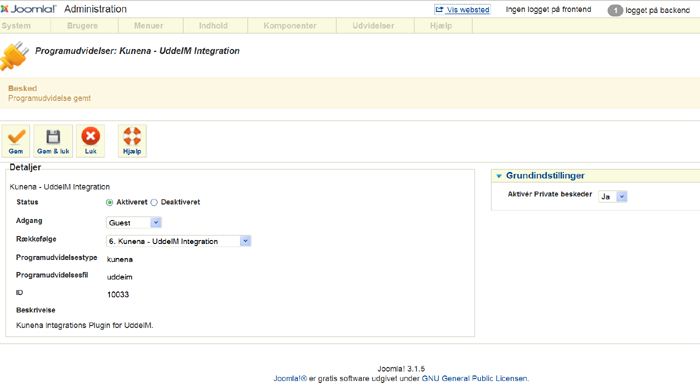The height and width of the screenshot is (388, 700).
Task: Open the Udvidelser menu
Action: click(x=373, y=26)
